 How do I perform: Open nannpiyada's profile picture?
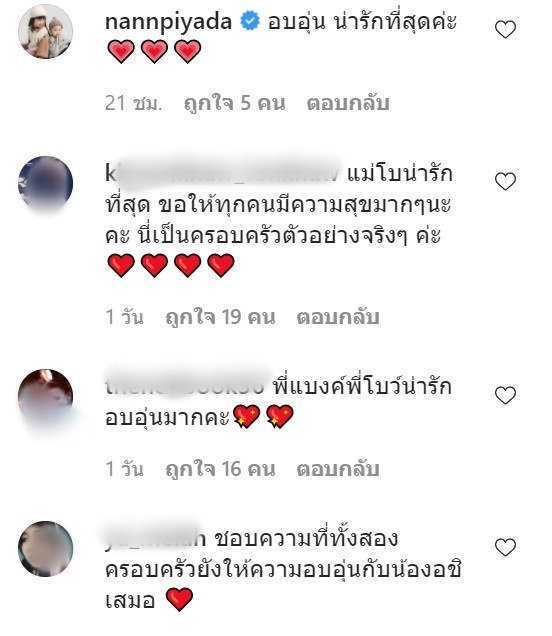[x=45, y=31]
